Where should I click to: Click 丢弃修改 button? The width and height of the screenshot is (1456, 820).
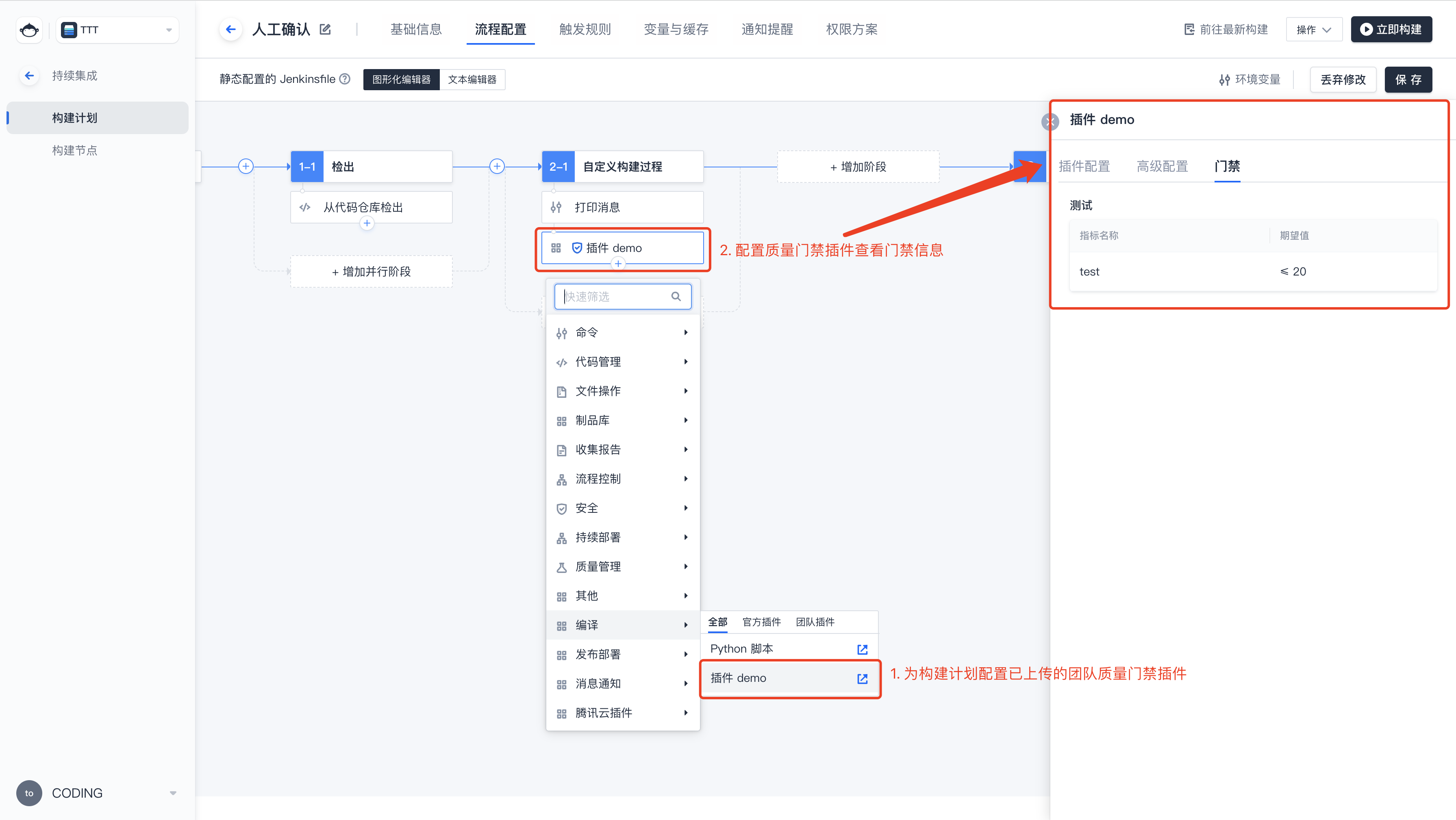(x=1343, y=80)
